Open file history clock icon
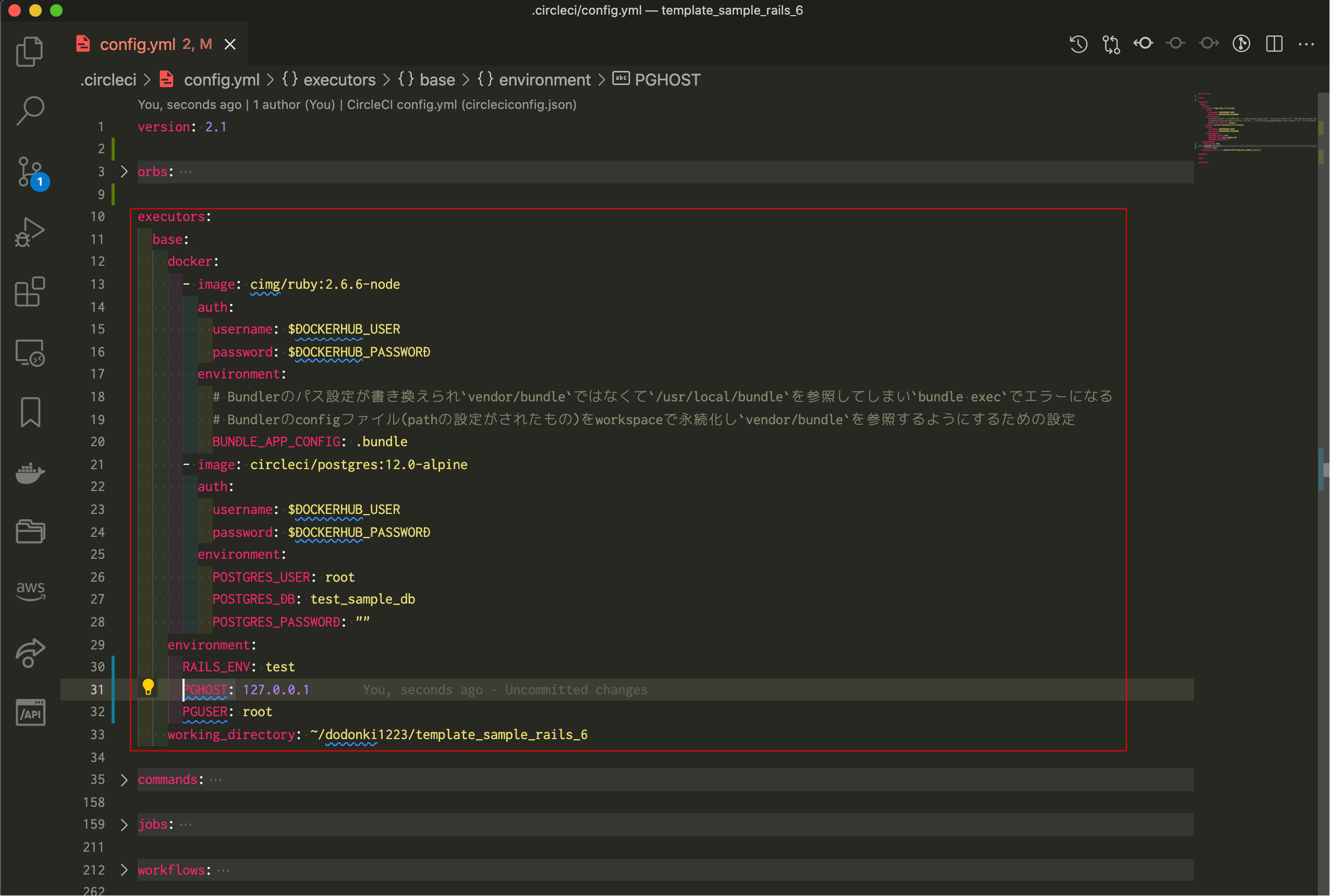The image size is (1330, 896). [x=1078, y=44]
